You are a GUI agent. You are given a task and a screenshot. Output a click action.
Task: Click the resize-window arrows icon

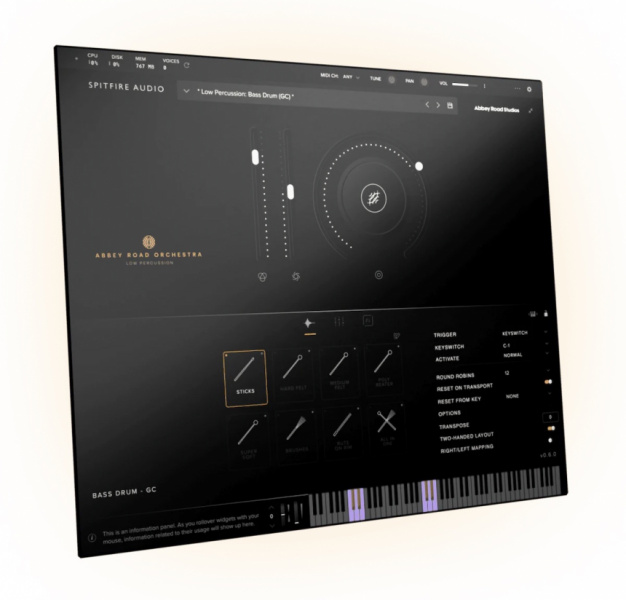point(531,111)
